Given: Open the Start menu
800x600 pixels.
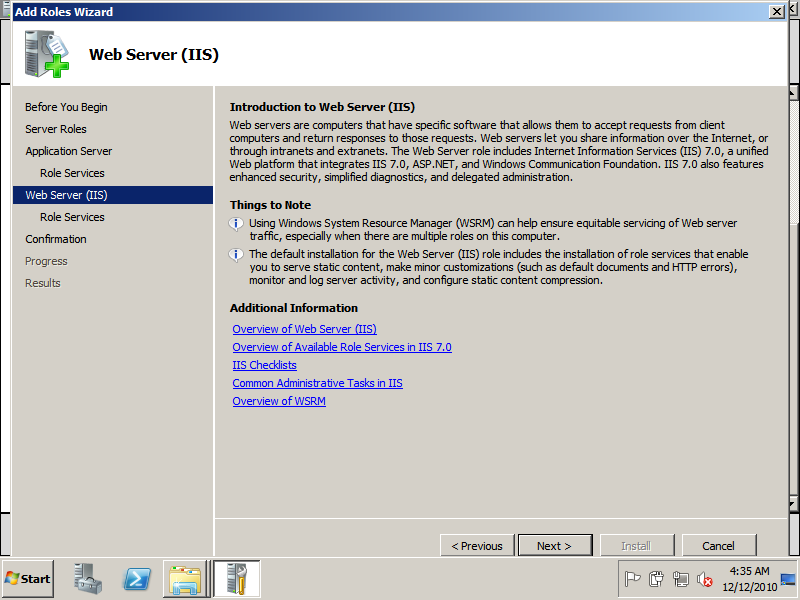Looking at the screenshot, I should click(x=28, y=579).
